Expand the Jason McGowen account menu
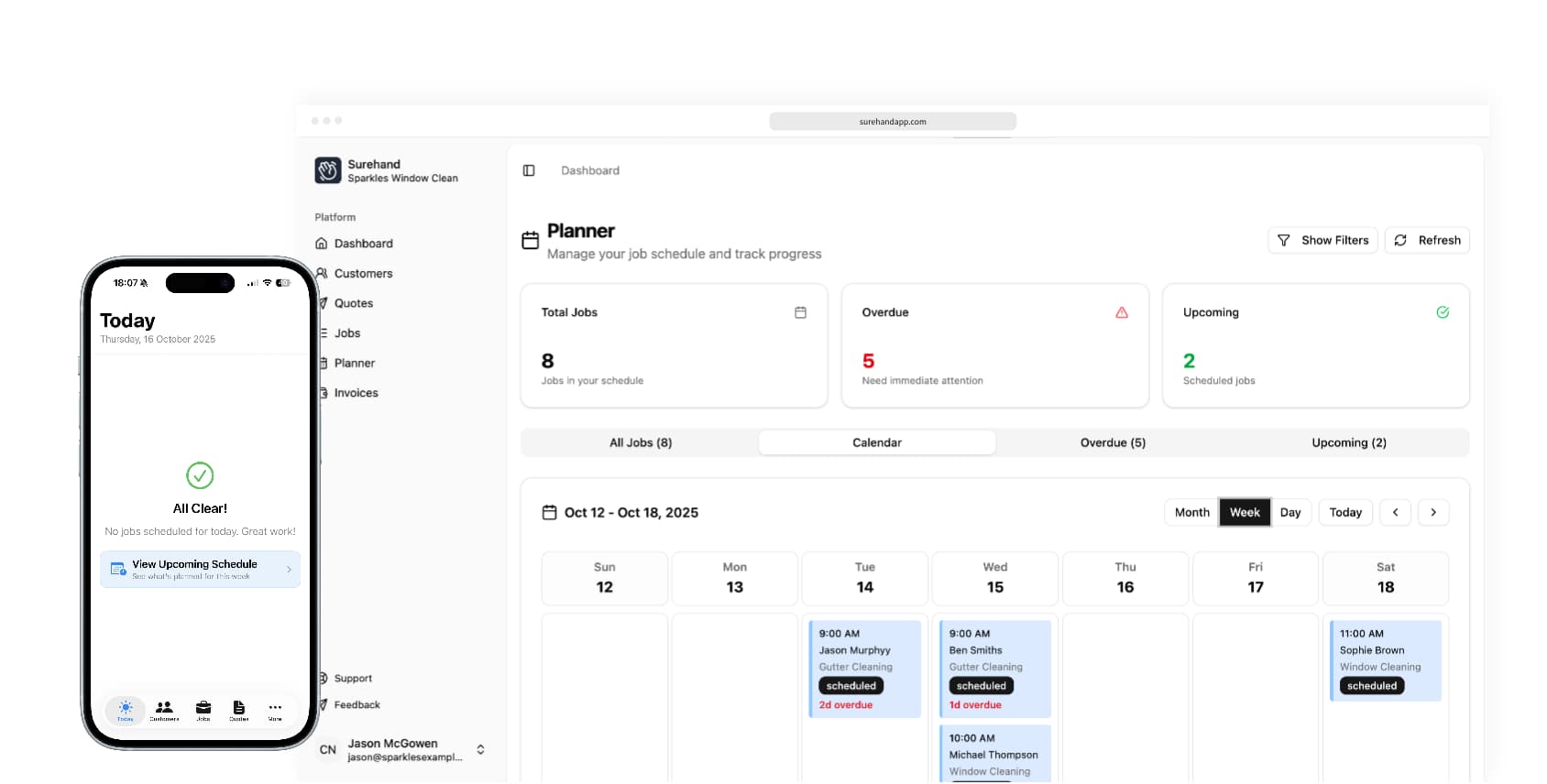The width and height of the screenshot is (1547, 784). pyautogui.click(x=480, y=750)
